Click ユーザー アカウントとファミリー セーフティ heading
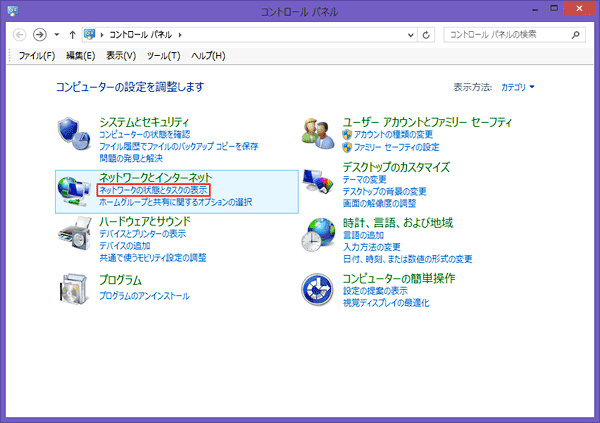The width and height of the screenshot is (600, 423). [427, 122]
